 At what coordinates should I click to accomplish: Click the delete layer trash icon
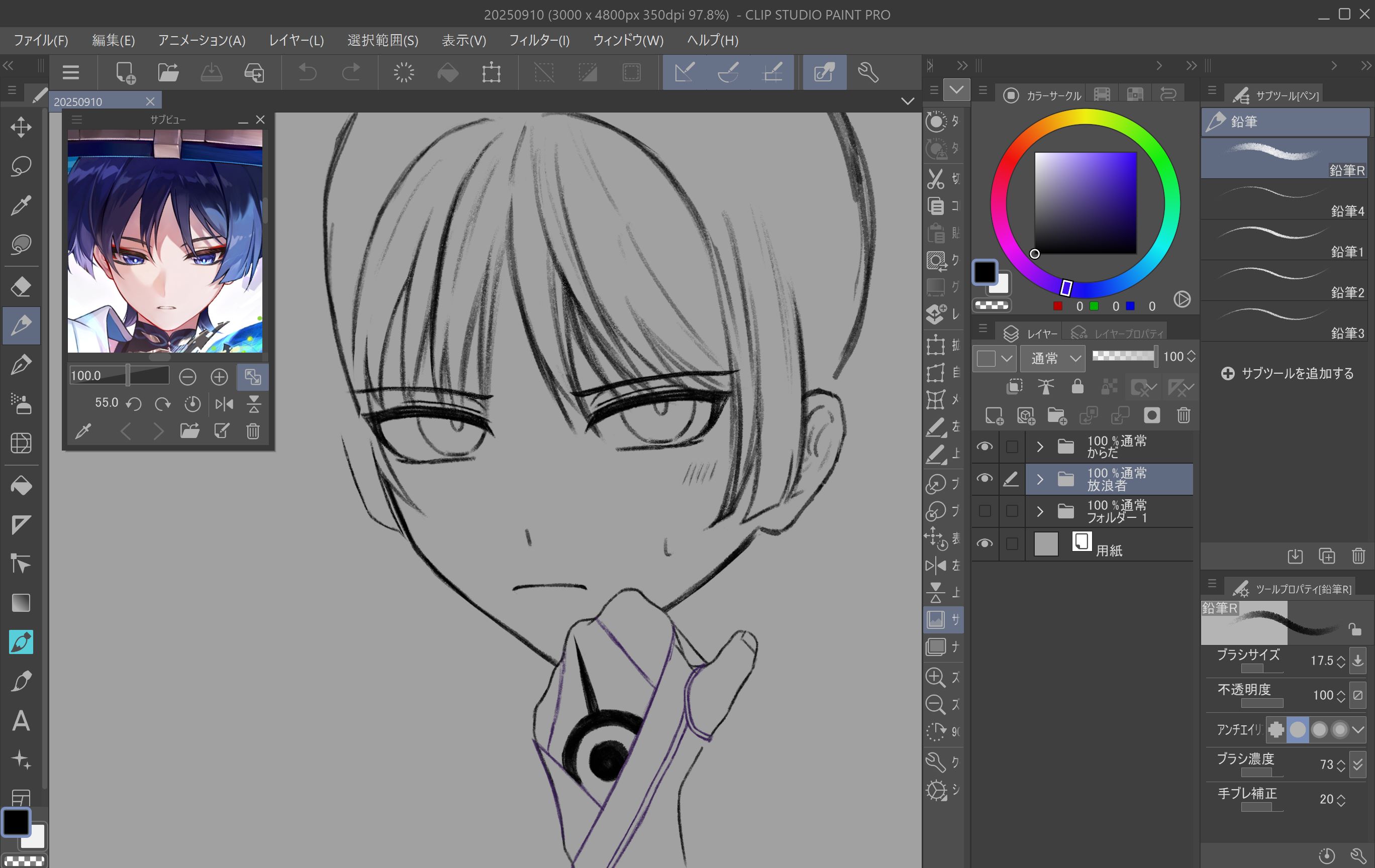[1183, 416]
